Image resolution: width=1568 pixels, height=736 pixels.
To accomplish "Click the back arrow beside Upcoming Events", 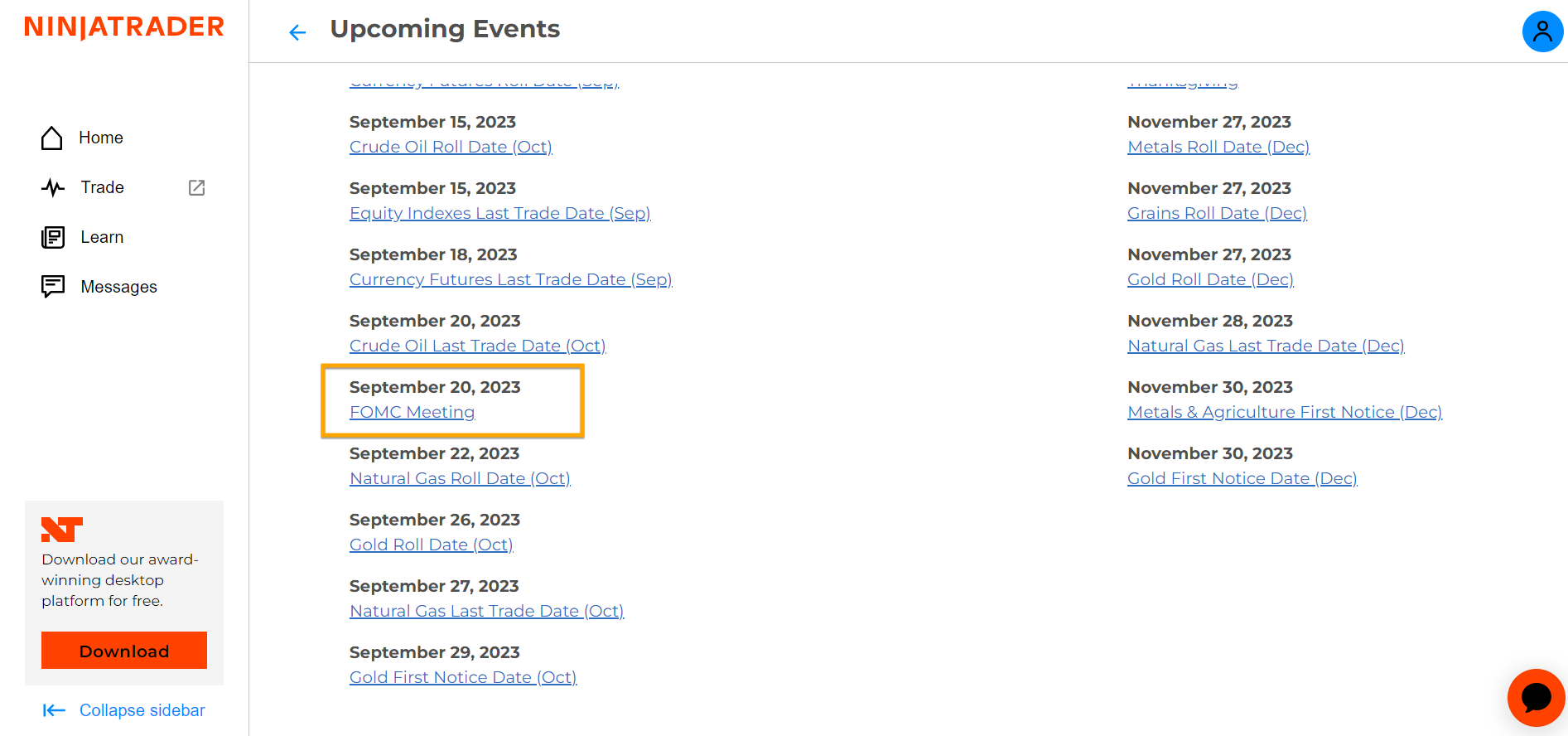I will (297, 32).
